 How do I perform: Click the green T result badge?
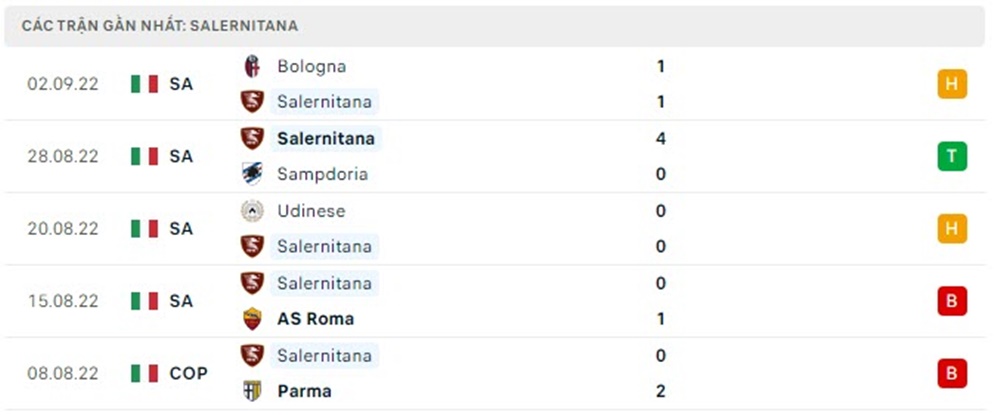951,156
